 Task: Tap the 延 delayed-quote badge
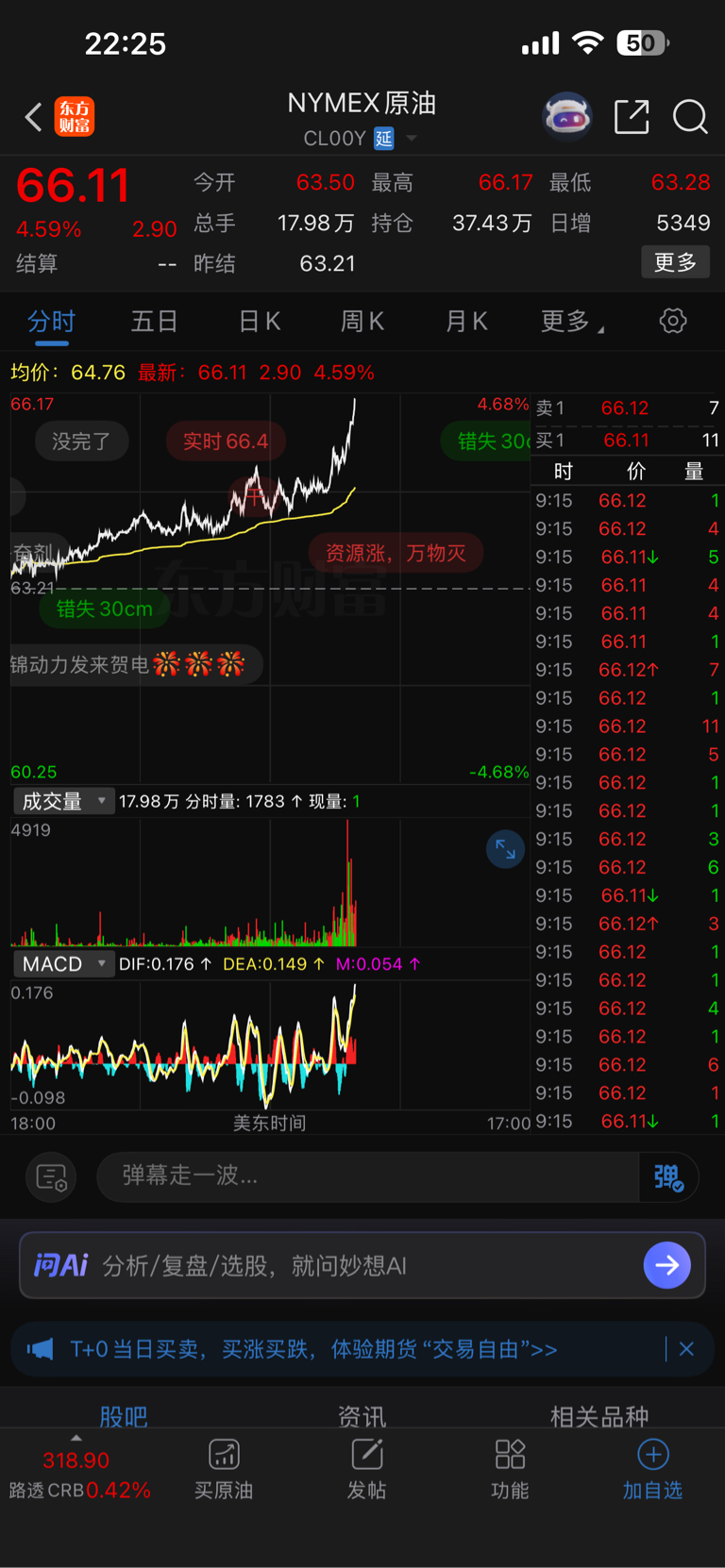coord(384,139)
